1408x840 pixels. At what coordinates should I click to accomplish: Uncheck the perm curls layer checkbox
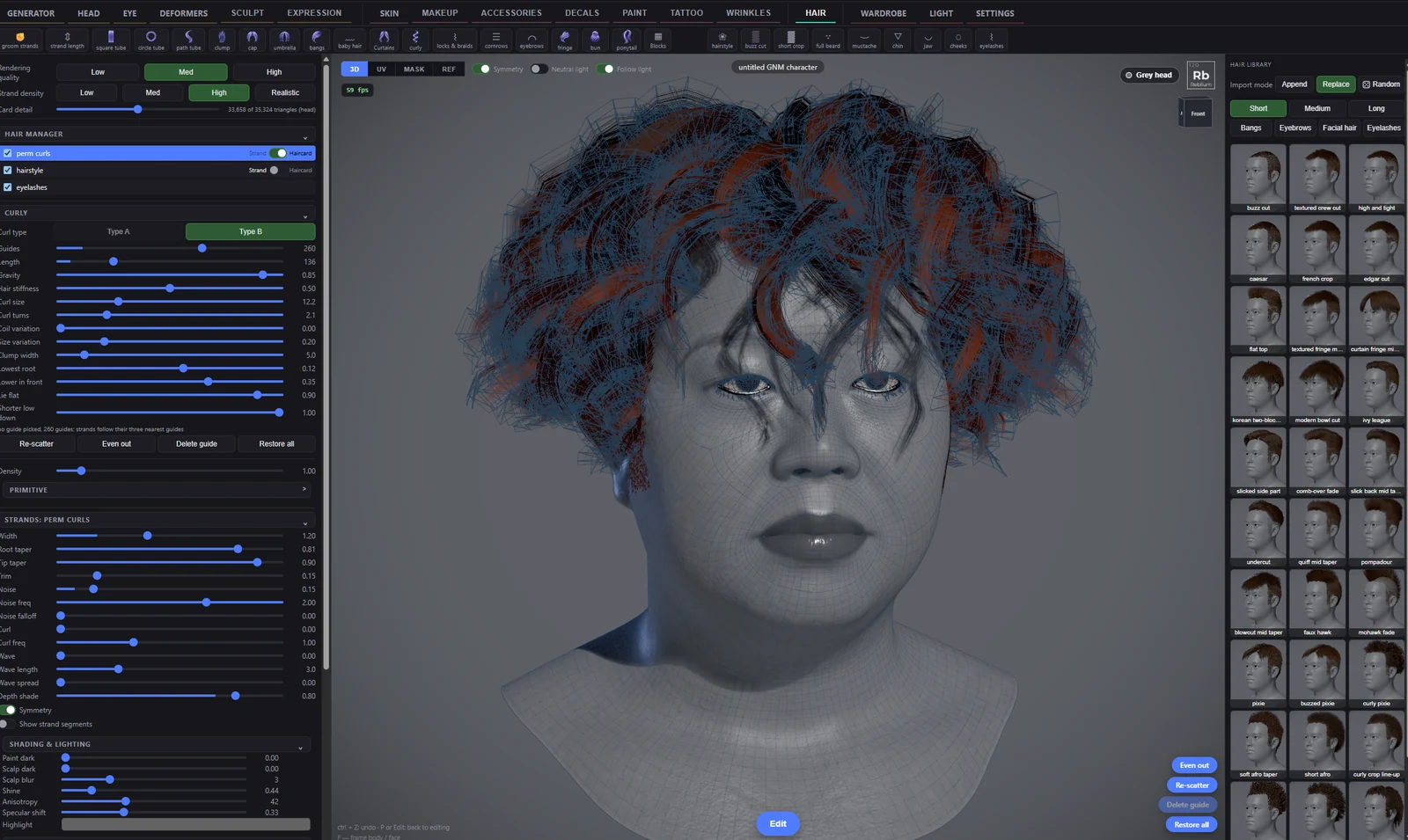click(8, 153)
